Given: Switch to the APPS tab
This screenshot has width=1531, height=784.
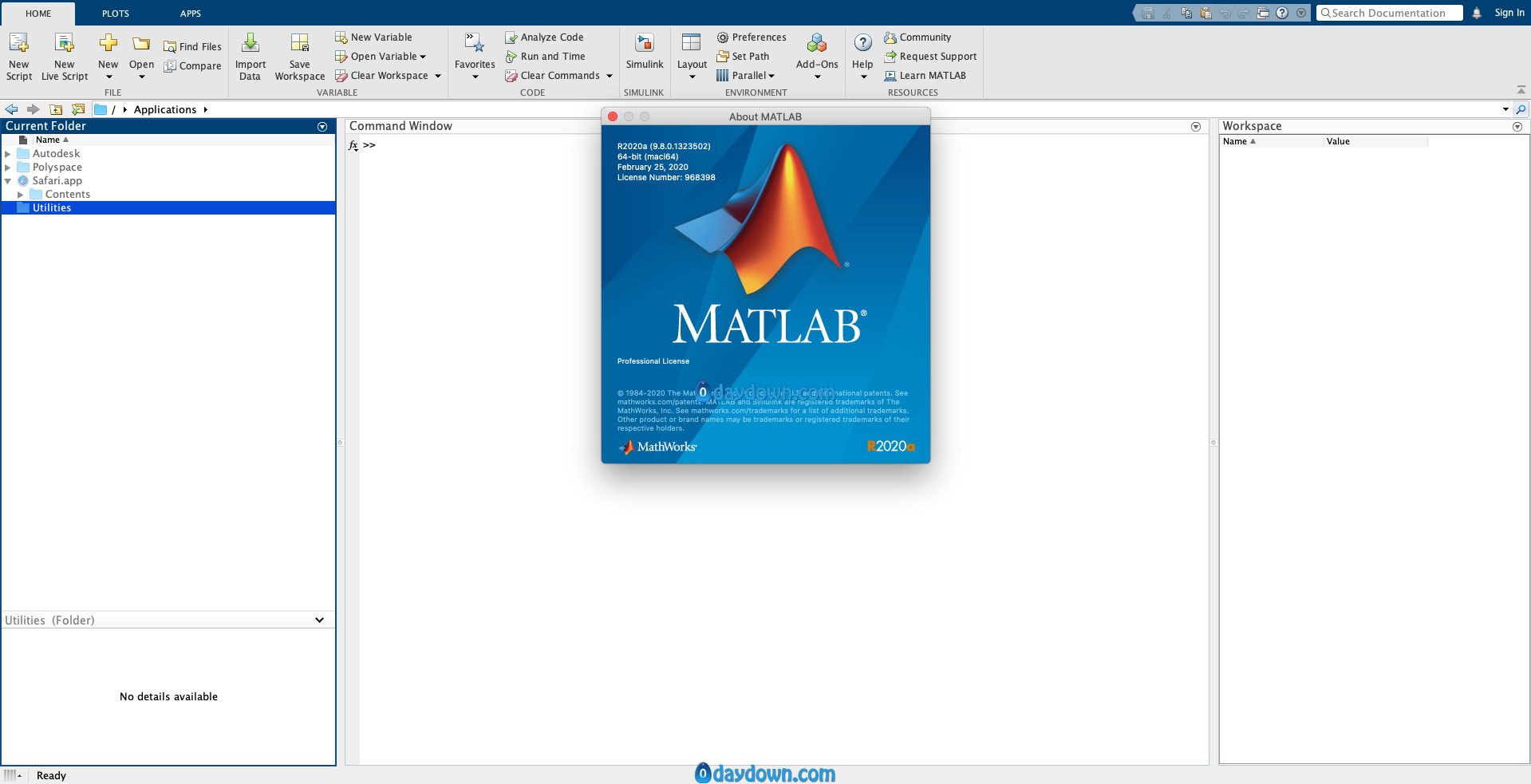Looking at the screenshot, I should click(x=191, y=14).
